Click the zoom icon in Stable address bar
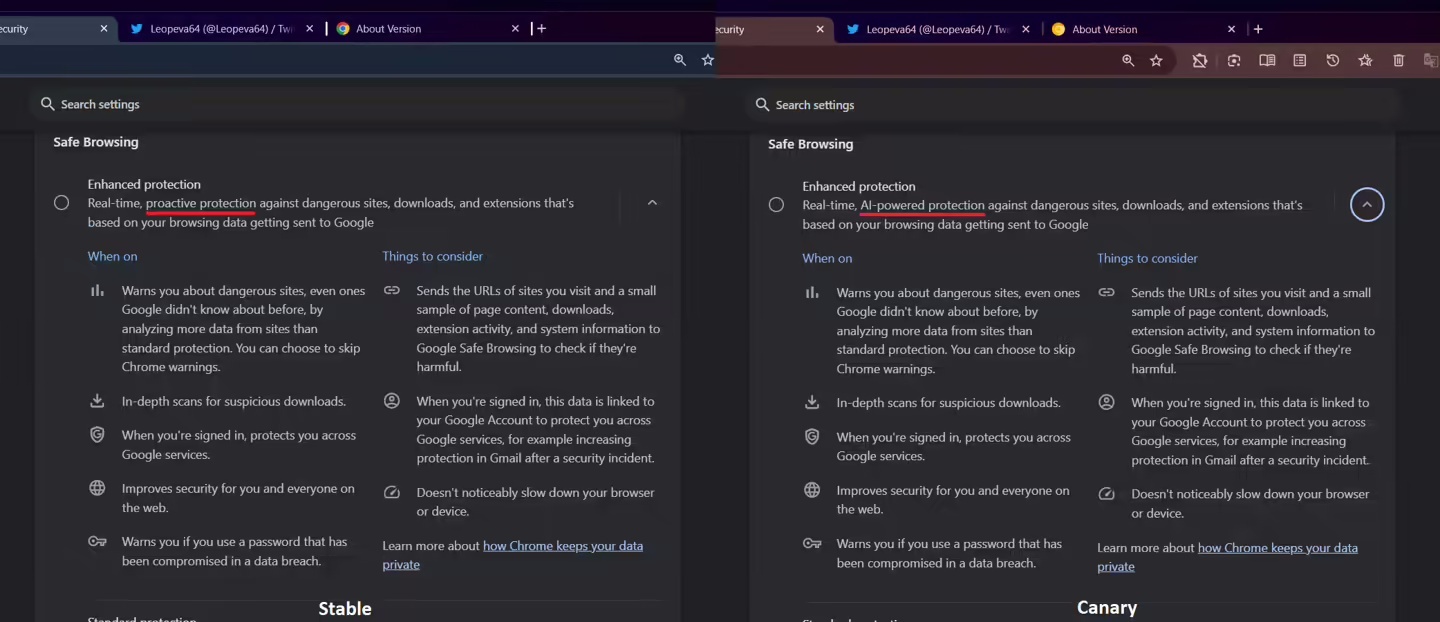This screenshot has width=1440, height=622. click(680, 60)
